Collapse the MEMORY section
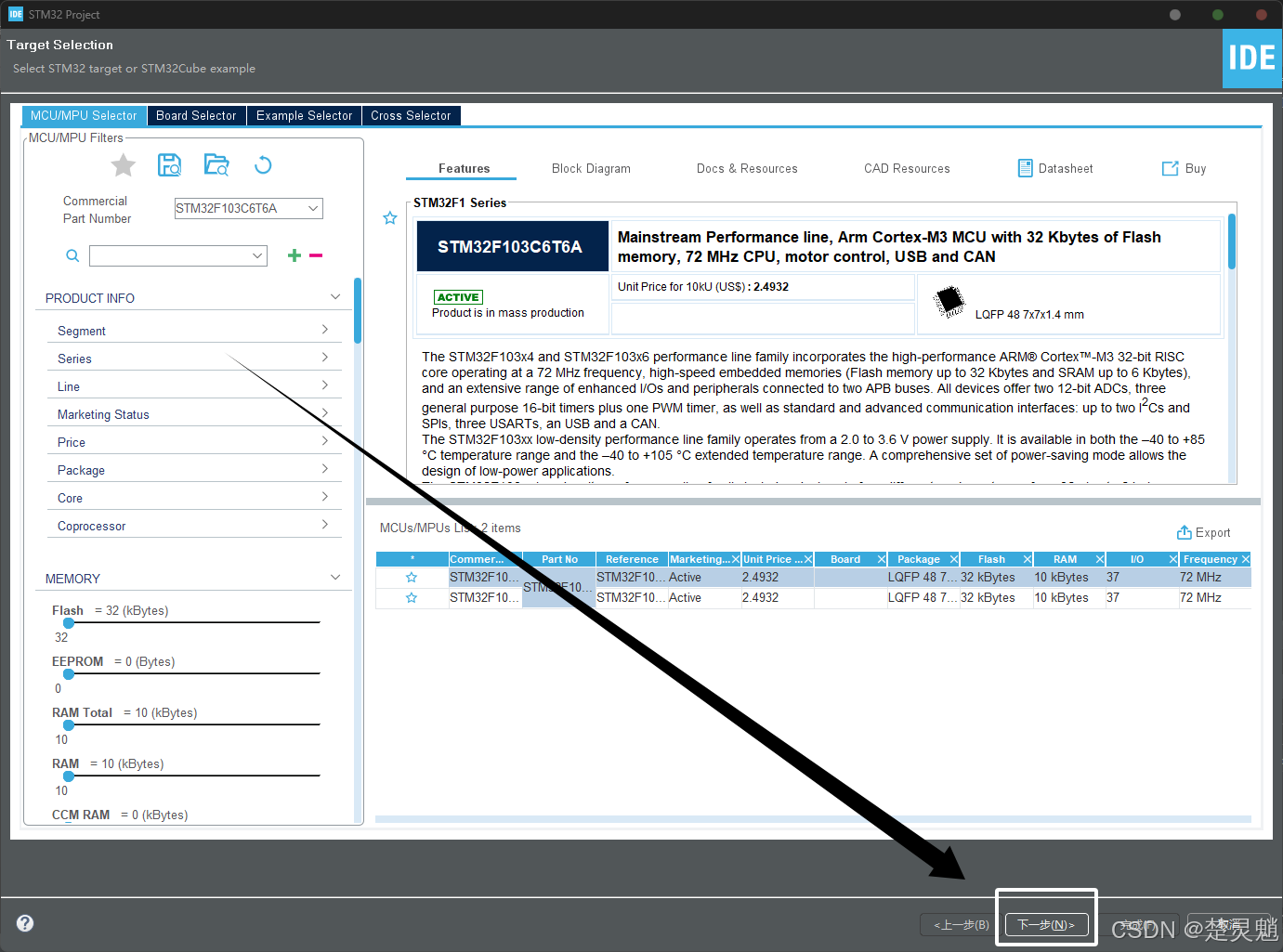1283x952 pixels. (335, 578)
